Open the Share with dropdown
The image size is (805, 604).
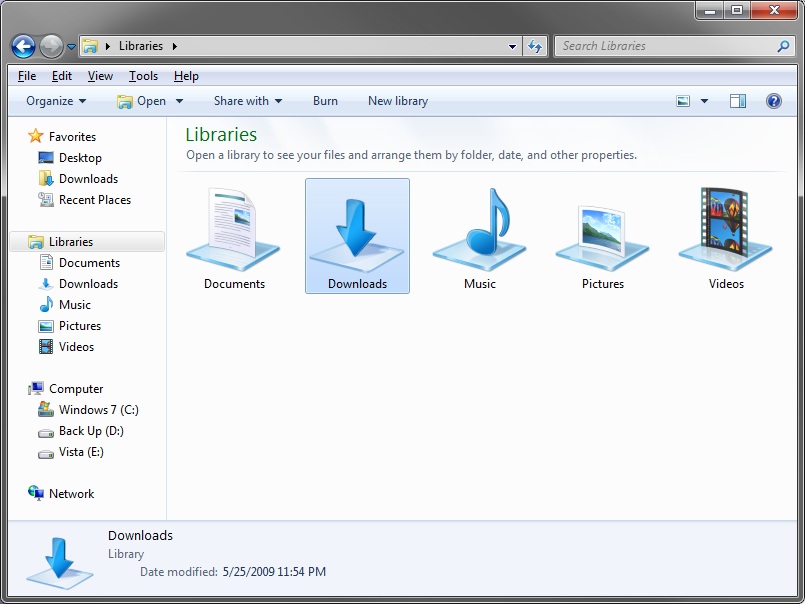pos(247,100)
